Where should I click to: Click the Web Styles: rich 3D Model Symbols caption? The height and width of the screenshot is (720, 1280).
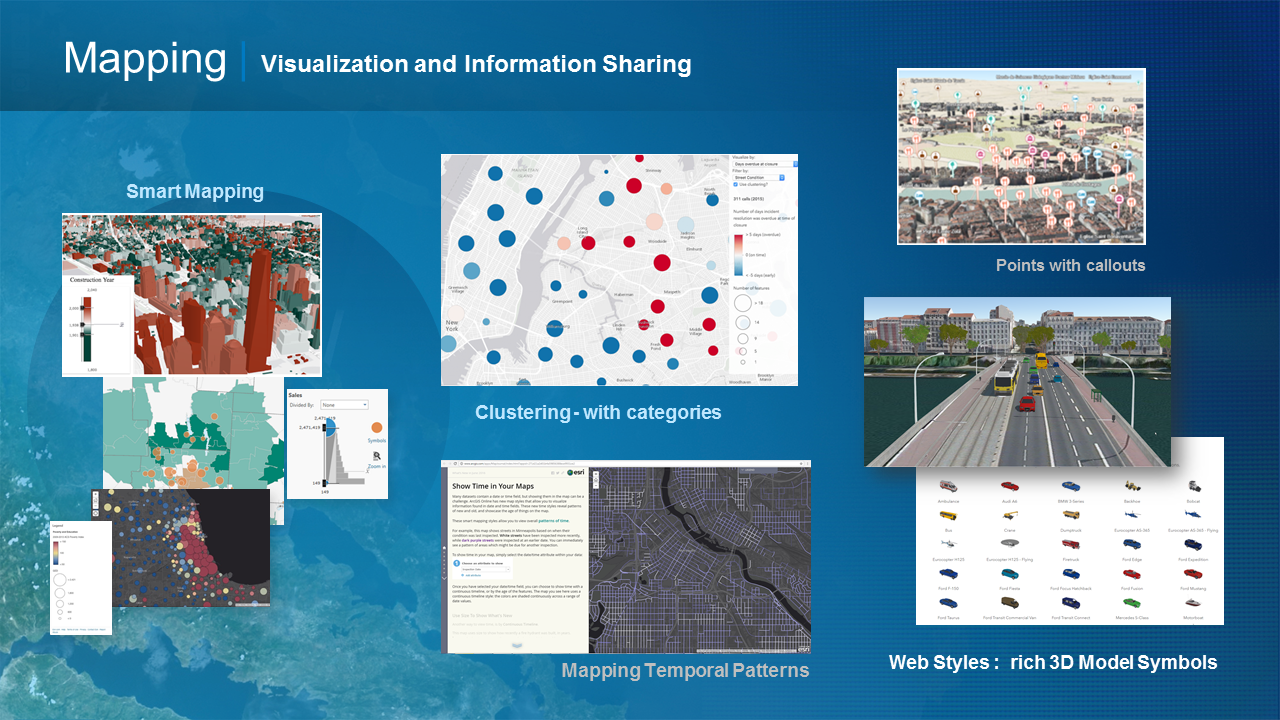[x=1053, y=662]
